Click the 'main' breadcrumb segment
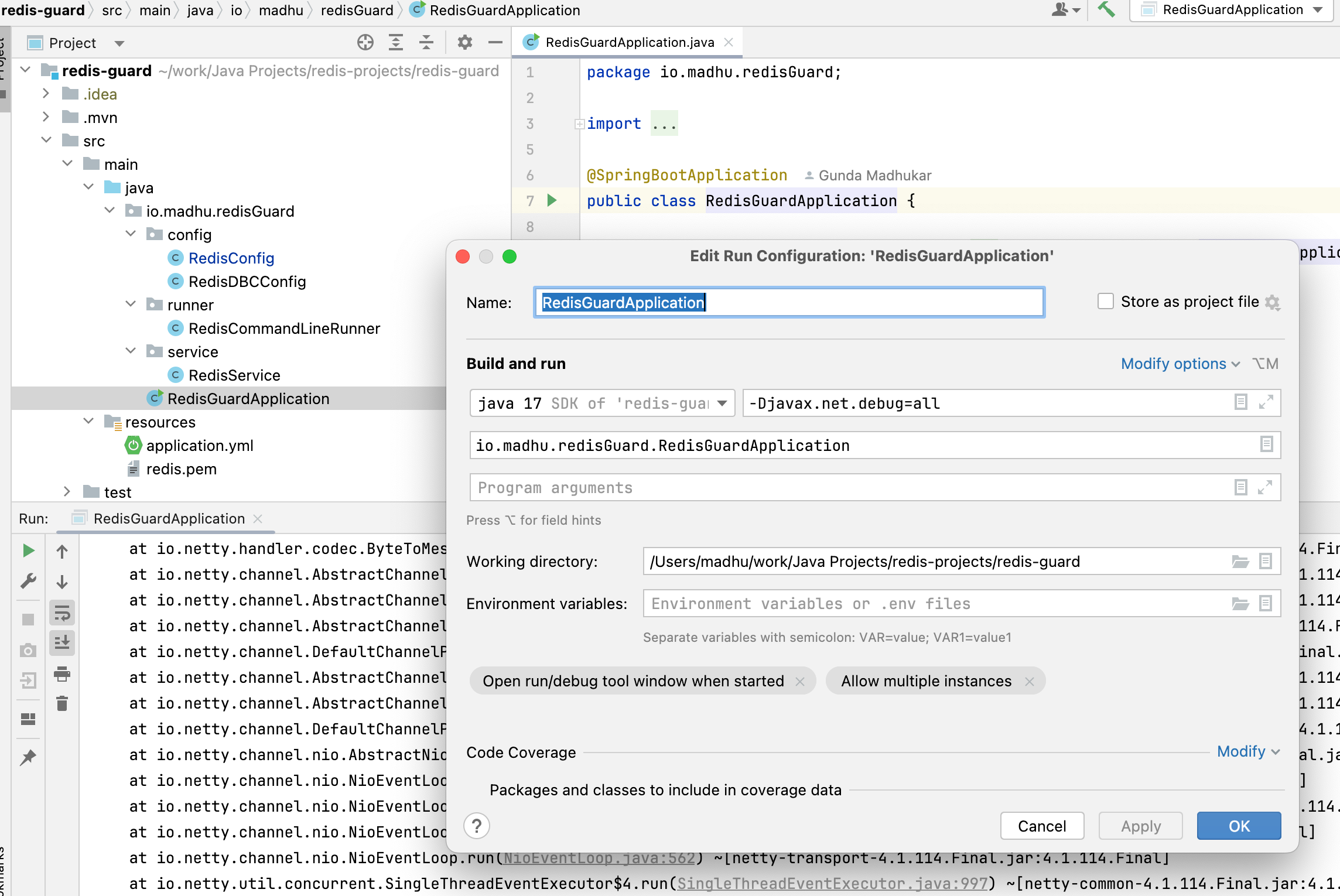 click(155, 10)
